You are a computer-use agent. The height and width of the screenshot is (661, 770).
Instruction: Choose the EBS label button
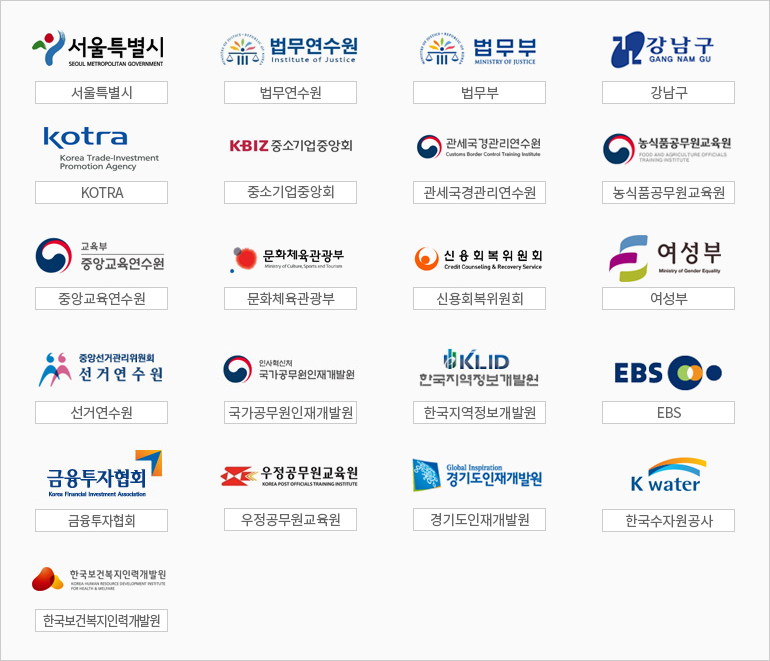668,413
